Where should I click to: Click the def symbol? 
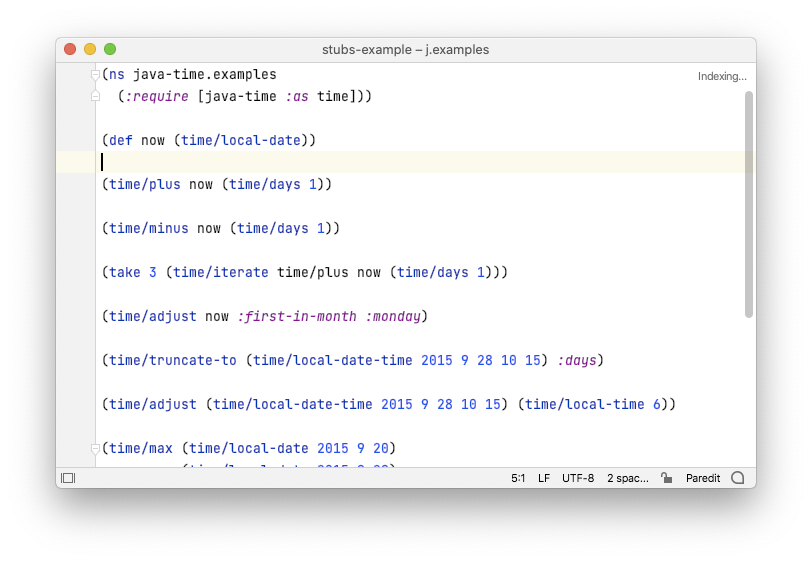point(121,141)
